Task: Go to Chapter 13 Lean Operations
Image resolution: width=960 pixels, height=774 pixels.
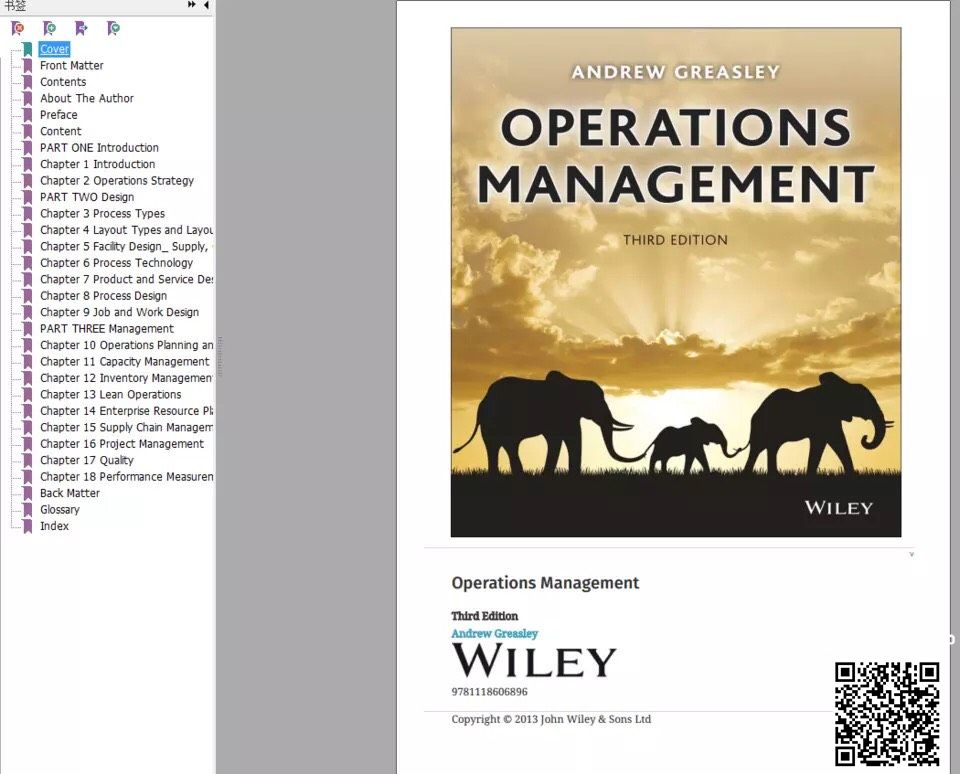Action: pos(110,395)
